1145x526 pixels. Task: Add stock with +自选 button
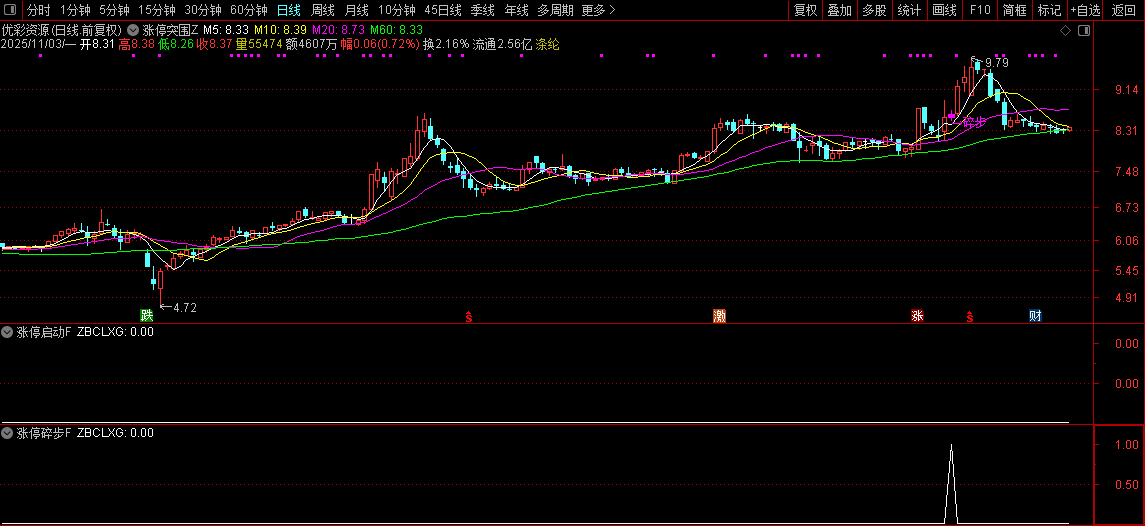click(x=1086, y=10)
